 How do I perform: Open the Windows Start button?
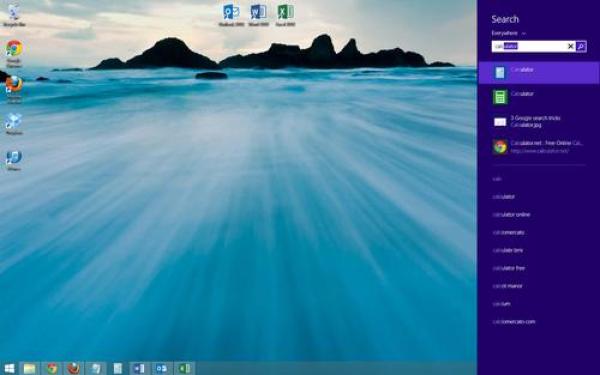click(9, 368)
